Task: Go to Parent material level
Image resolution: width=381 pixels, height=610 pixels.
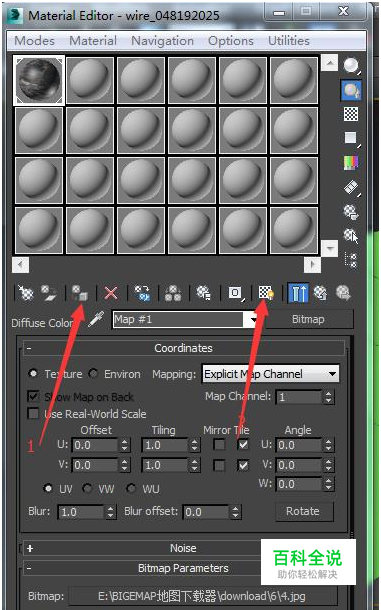Action: 321,293
